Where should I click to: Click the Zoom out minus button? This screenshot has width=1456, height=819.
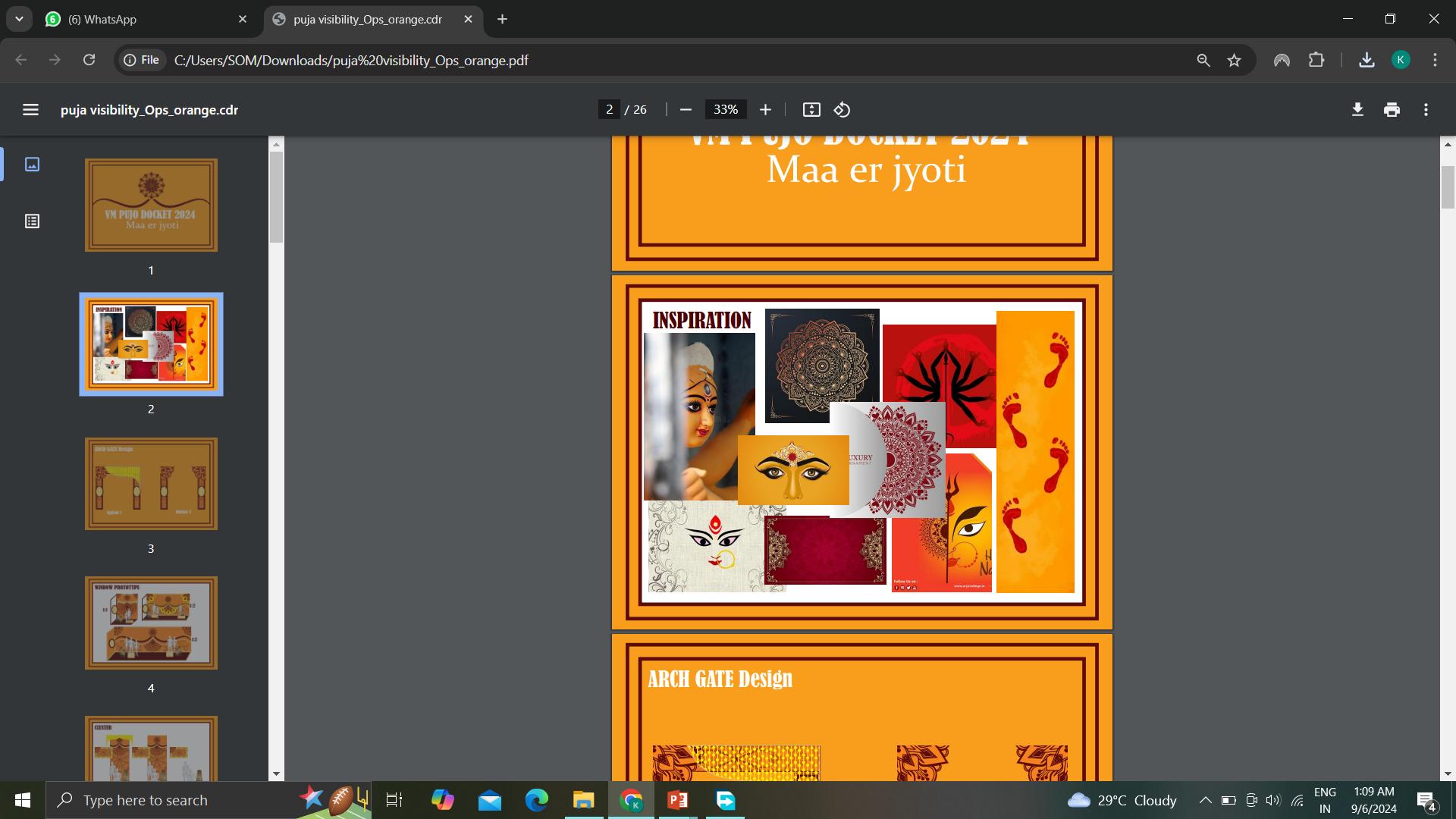[x=686, y=110]
